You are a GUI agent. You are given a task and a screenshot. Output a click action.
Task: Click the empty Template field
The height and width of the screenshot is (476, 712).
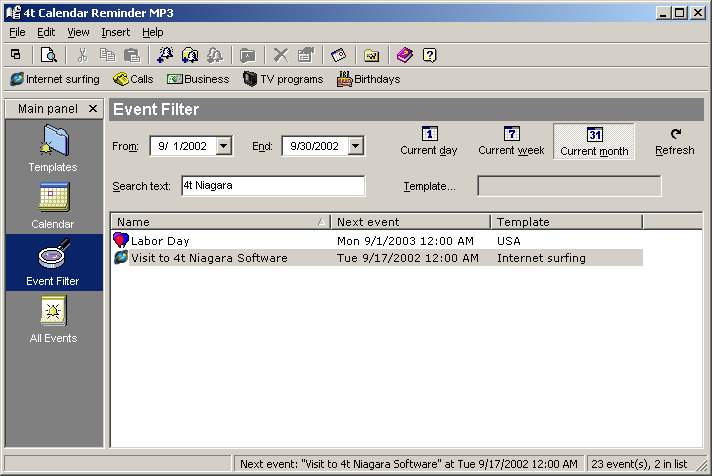tap(569, 186)
